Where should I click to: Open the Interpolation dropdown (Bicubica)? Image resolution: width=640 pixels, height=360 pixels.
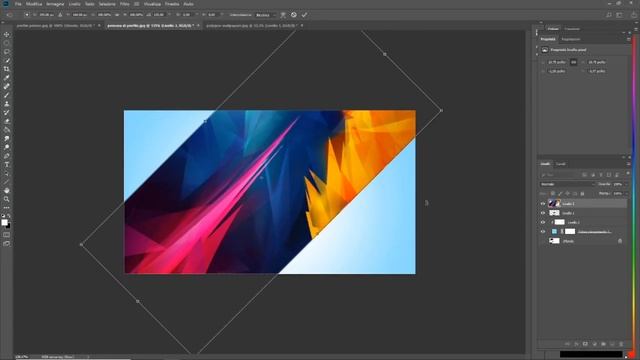click(x=265, y=15)
